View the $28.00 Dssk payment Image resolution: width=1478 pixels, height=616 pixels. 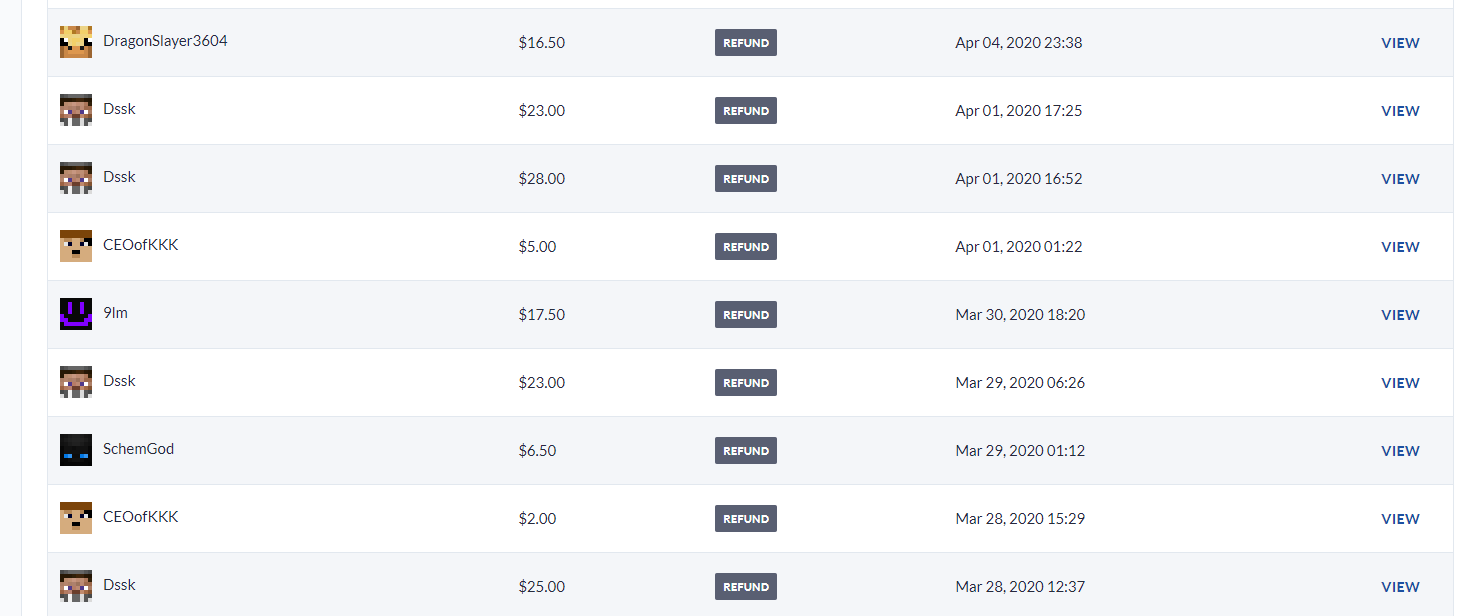click(x=1400, y=179)
